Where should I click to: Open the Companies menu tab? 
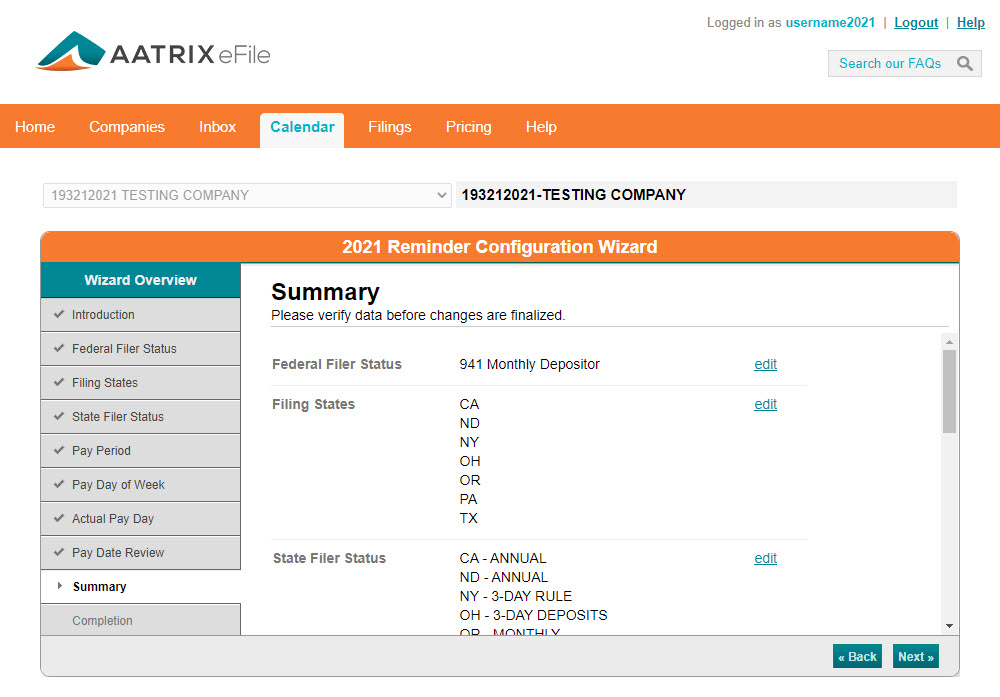(127, 127)
